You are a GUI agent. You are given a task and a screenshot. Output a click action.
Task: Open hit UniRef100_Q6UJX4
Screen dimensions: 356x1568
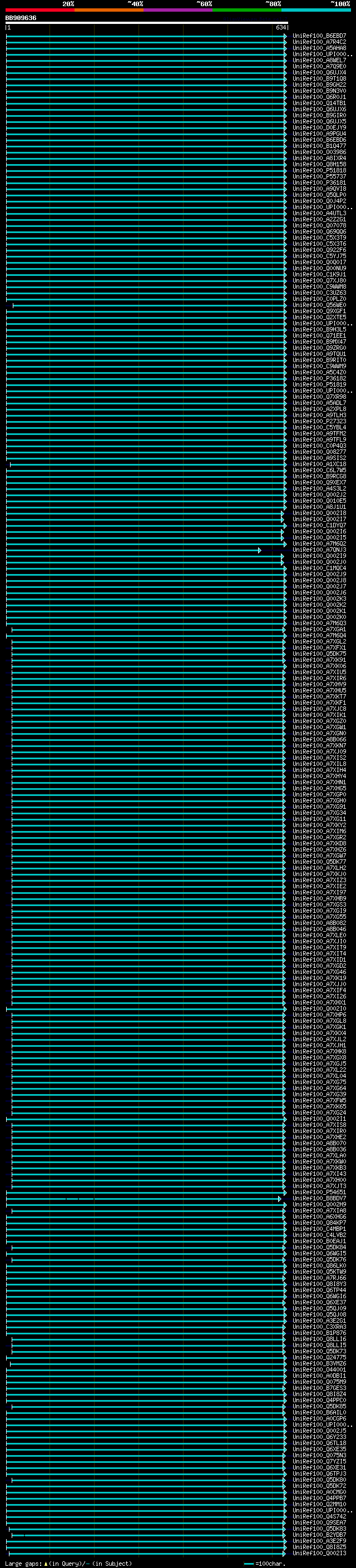click(319, 72)
